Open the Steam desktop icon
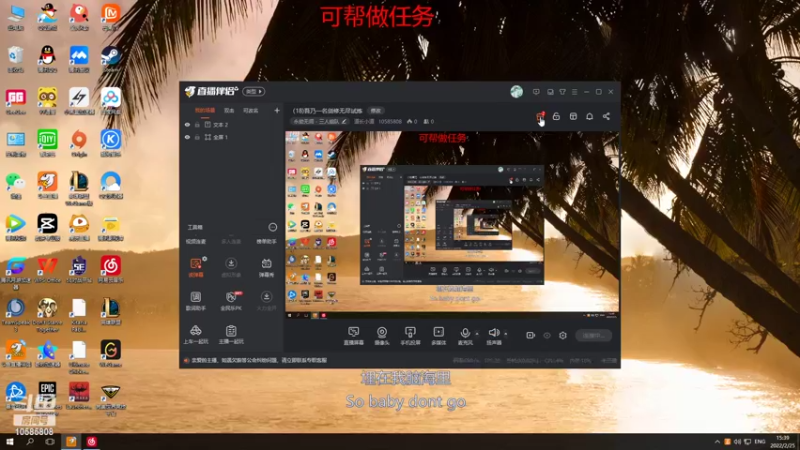Viewport: 800px width, 450px height. click(x=111, y=59)
